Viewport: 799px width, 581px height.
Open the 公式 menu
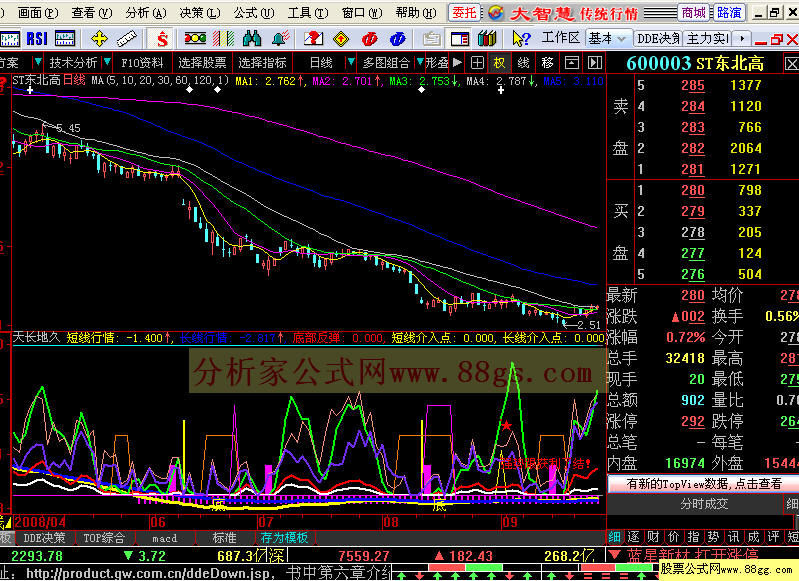click(x=253, y=13)
